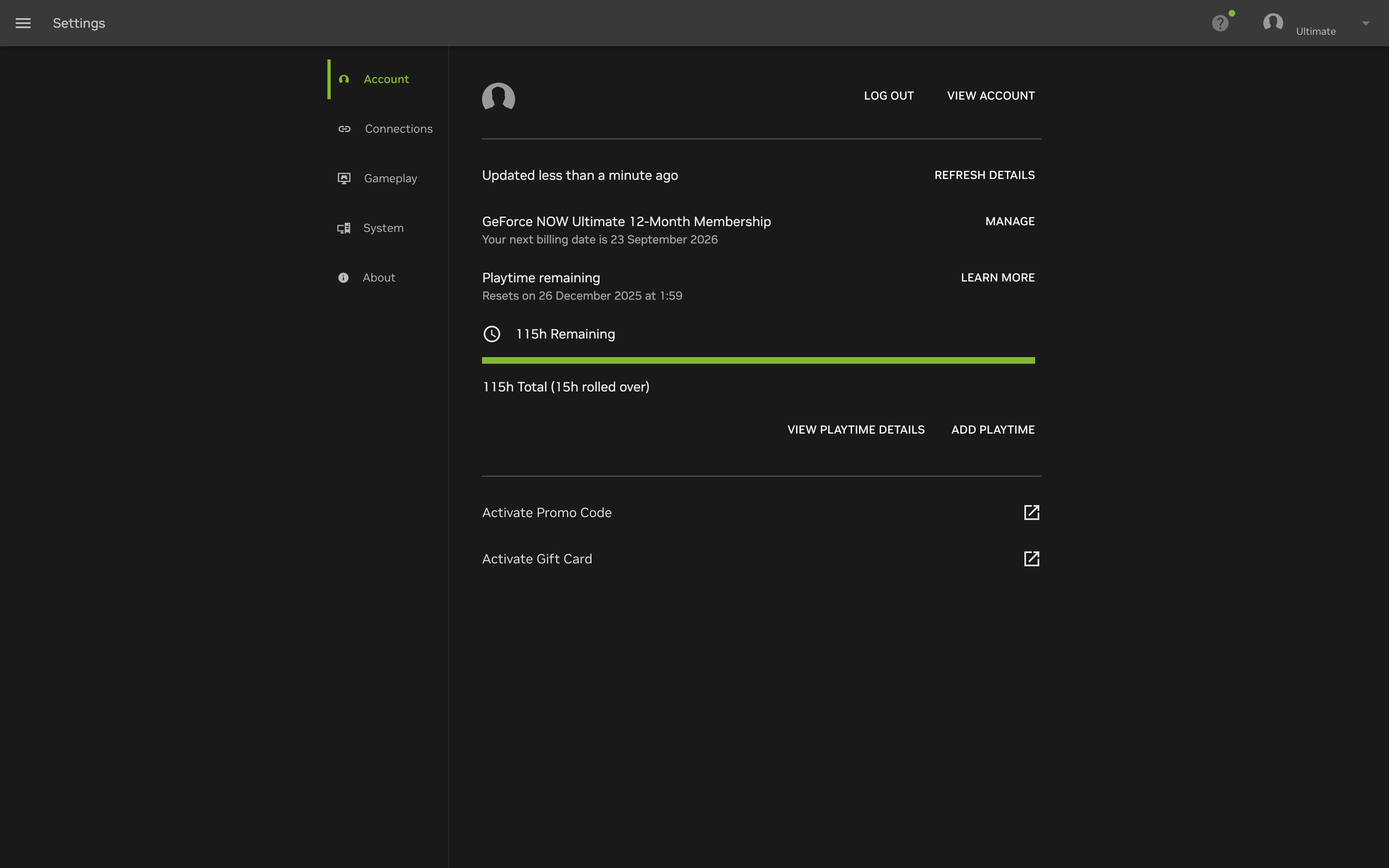Click ADD PLAYTIME button

[x=993, y=430]
